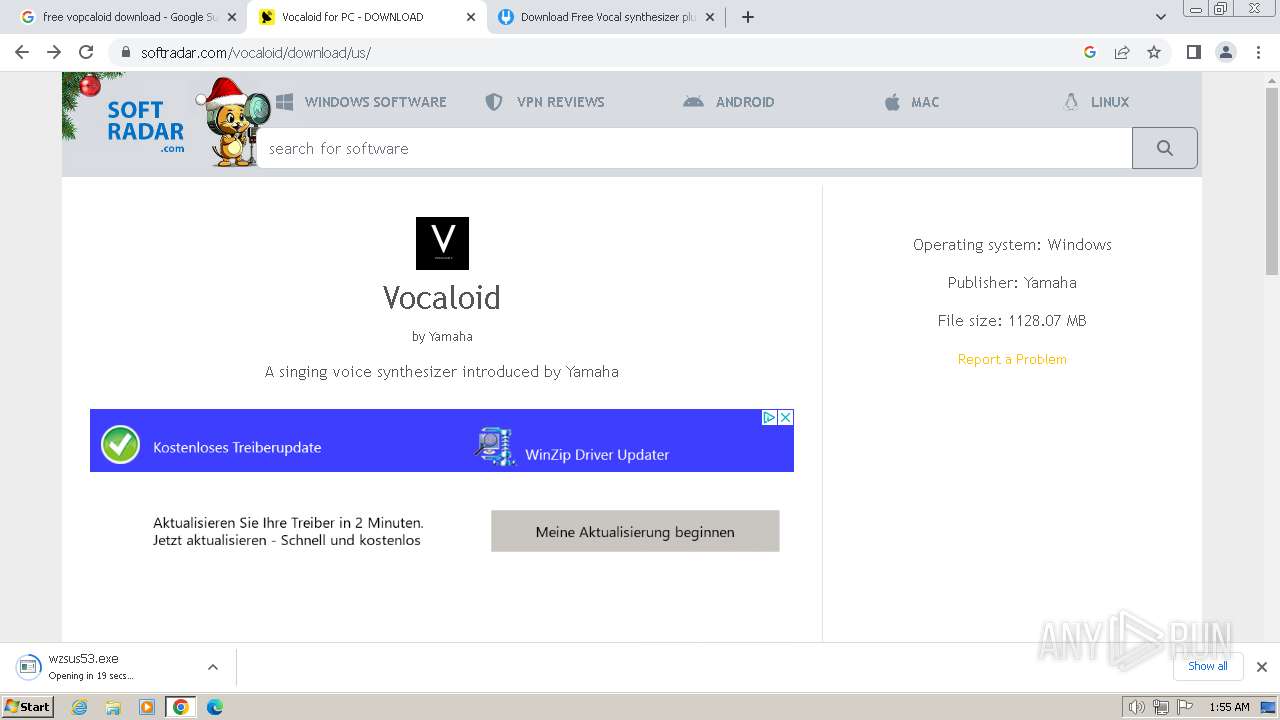Click the browser forward arrow

pyautogui.click(x=54, y=52)
